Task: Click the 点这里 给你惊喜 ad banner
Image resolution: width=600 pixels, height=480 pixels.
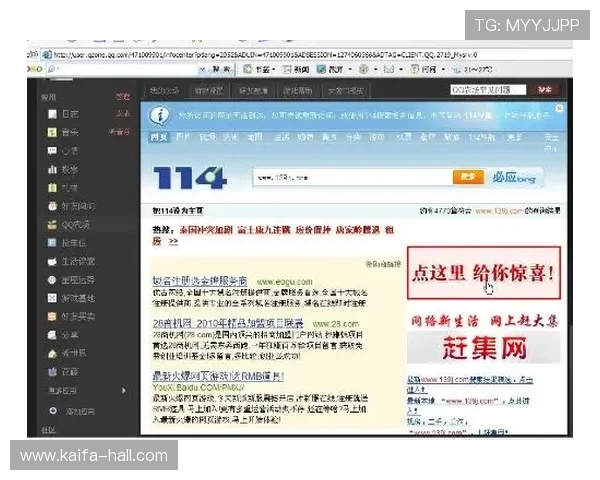Action: 484,273
